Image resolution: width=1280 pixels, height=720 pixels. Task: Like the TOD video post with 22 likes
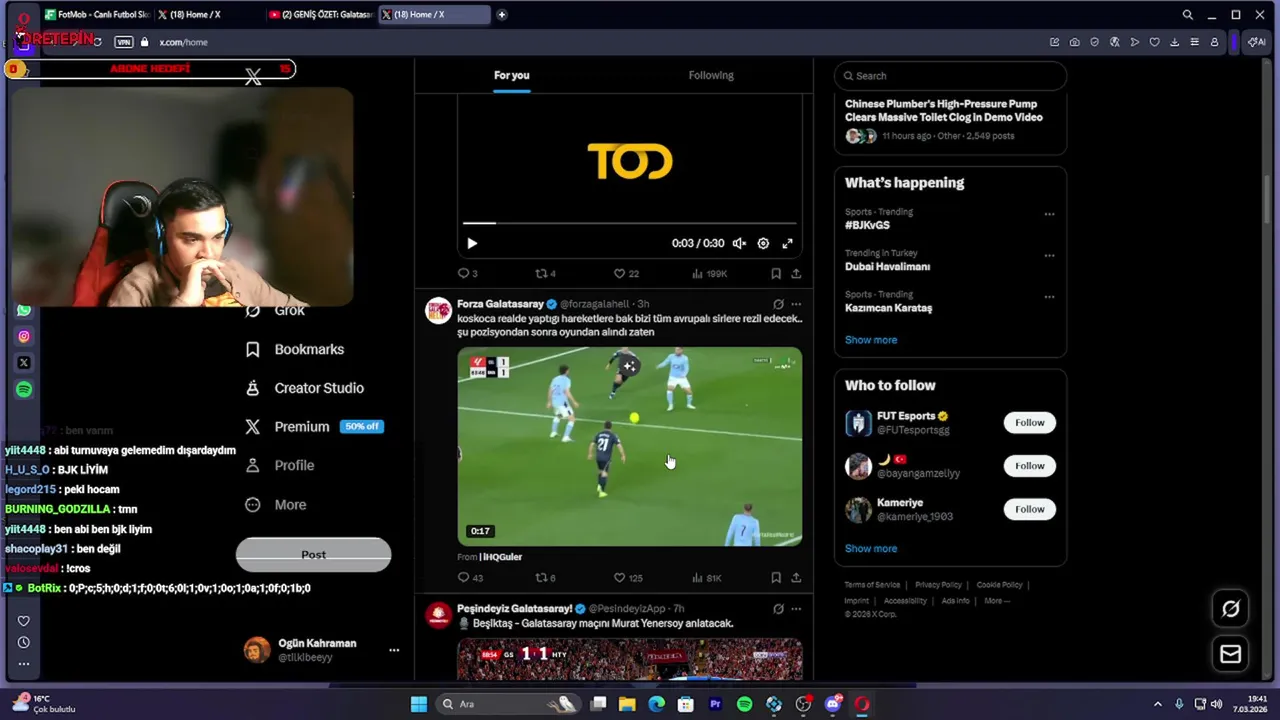[x=626, y=273]
